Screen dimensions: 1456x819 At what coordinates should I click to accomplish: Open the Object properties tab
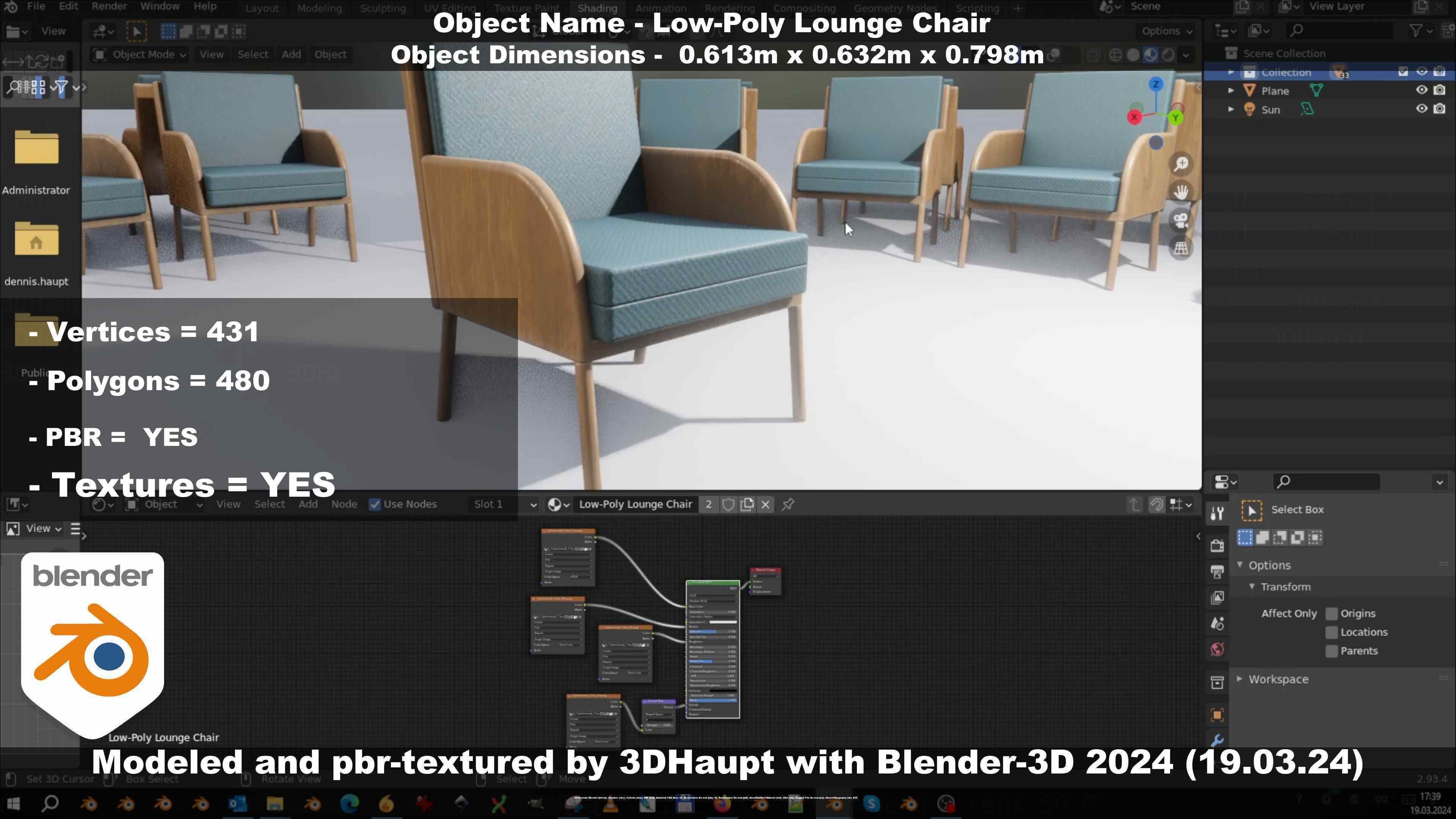[1218, 715]
